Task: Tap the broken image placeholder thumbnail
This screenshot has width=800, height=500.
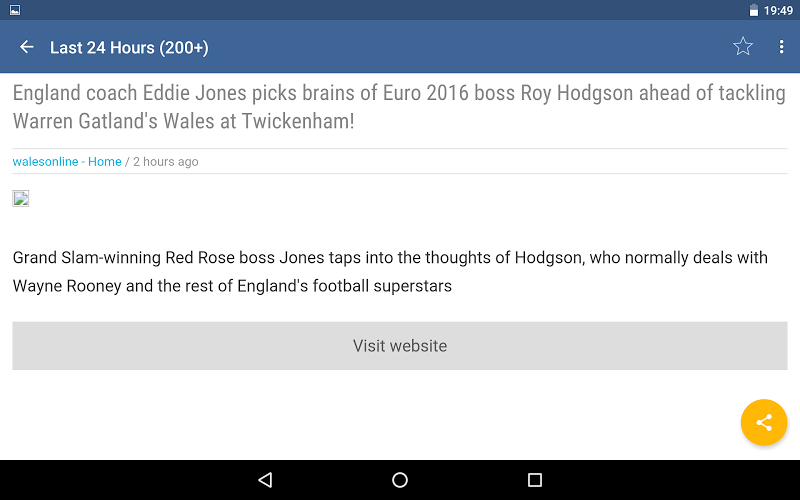Action: [x=21, y=198]
